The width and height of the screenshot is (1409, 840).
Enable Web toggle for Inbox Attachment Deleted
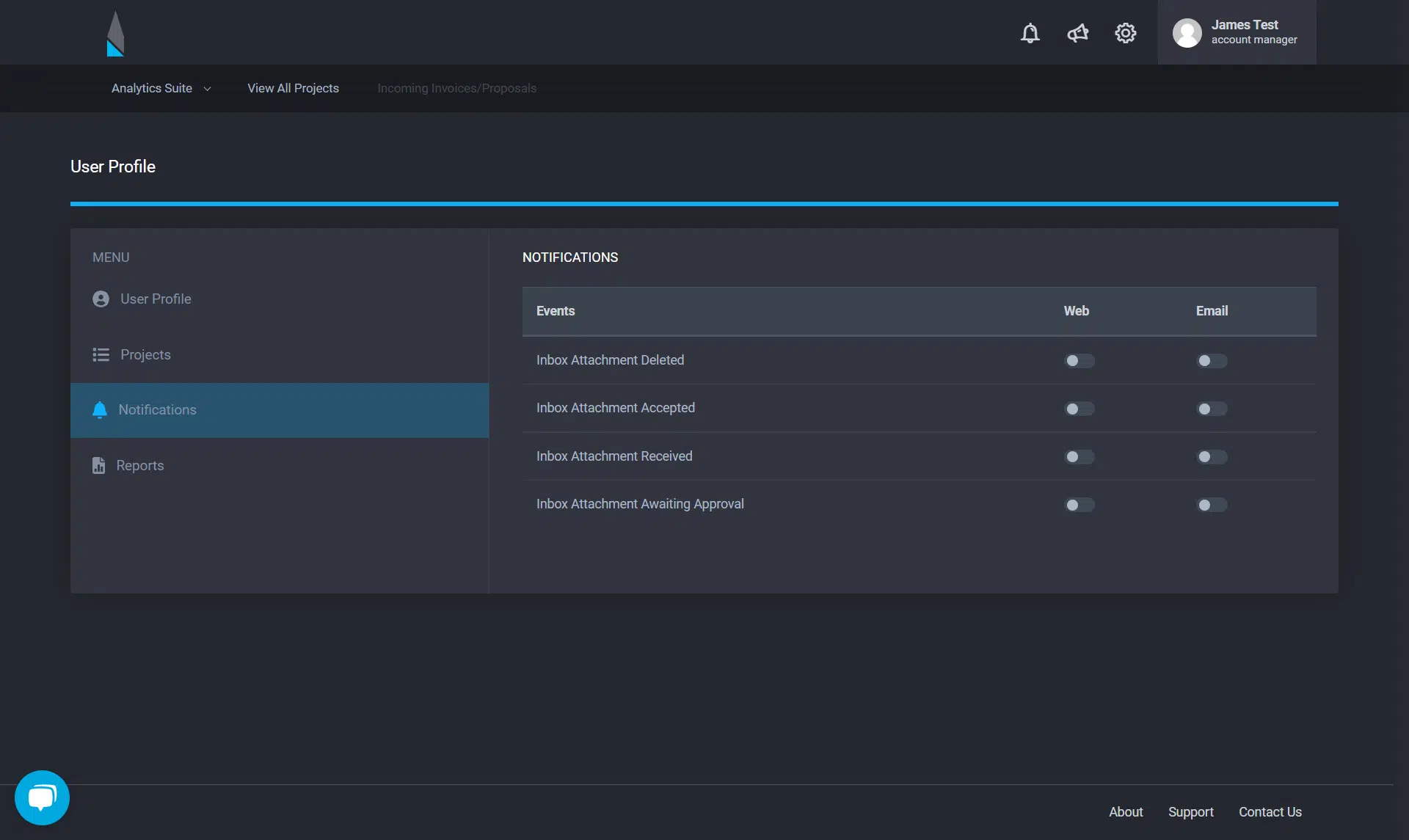(x=1079, y=361)
